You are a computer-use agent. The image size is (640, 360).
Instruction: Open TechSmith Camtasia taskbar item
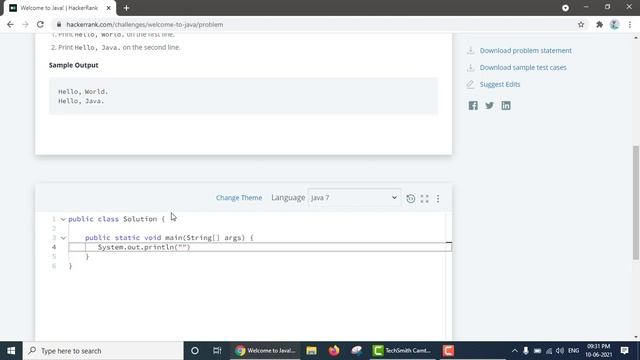coord(402,351)
